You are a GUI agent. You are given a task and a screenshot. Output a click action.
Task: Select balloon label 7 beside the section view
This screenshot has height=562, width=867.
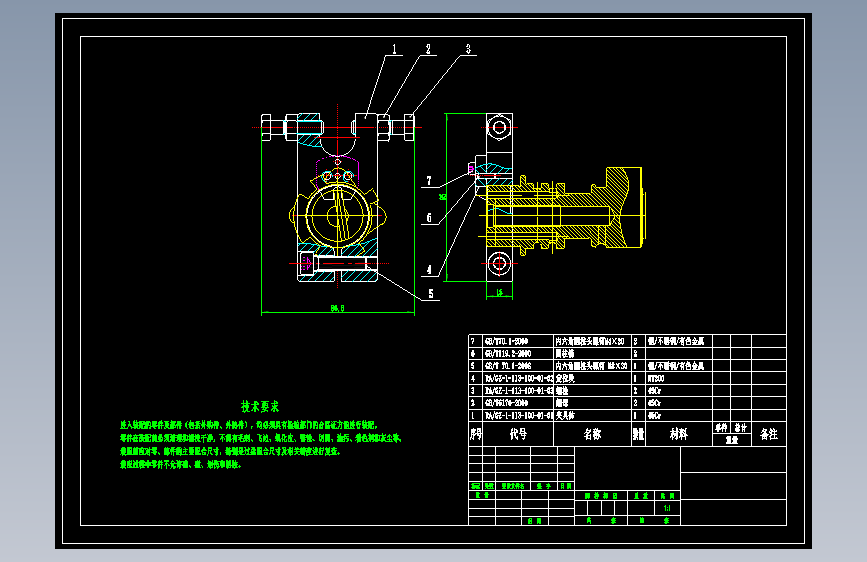click(429, 181)
